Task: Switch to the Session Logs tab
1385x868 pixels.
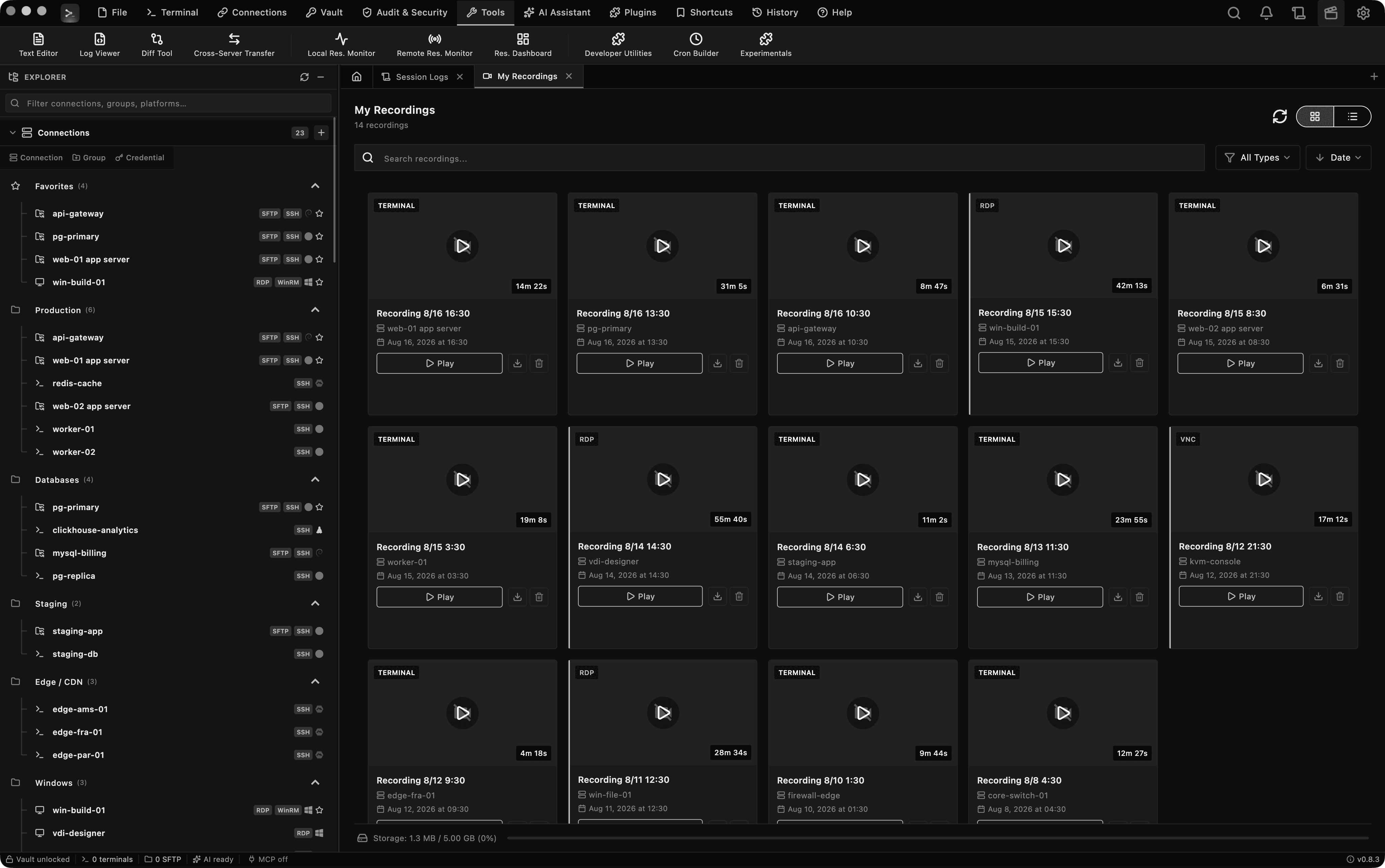Action: click(x=421, y=77)
